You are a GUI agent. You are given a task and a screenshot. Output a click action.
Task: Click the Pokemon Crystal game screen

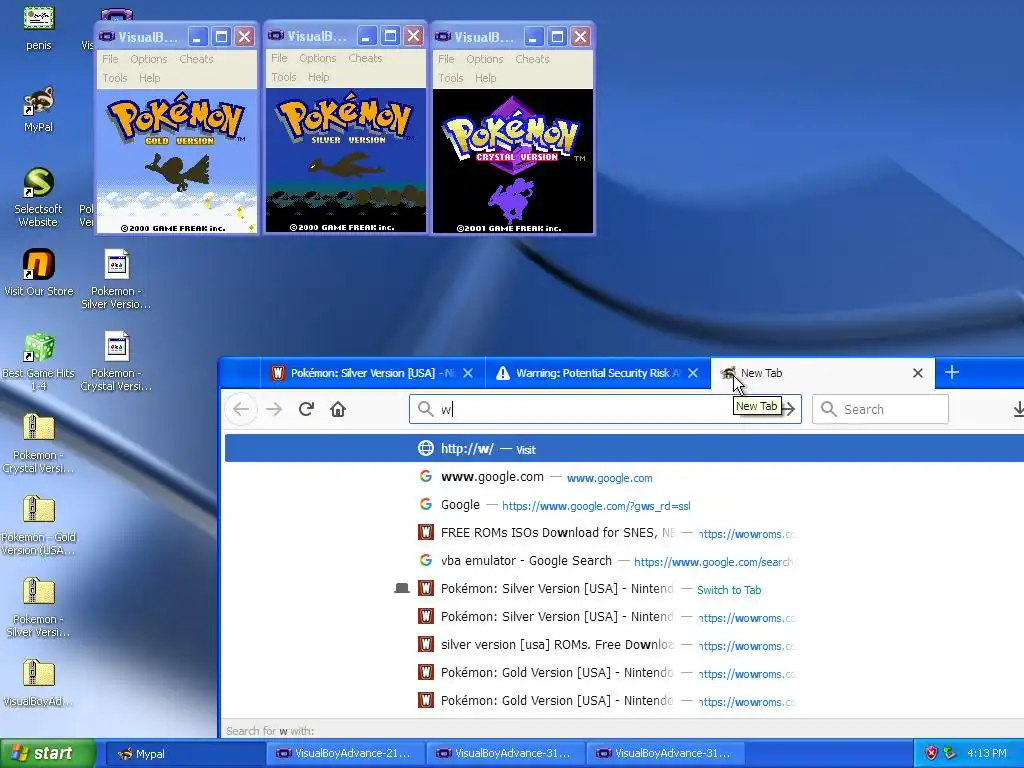pos(513,161)
